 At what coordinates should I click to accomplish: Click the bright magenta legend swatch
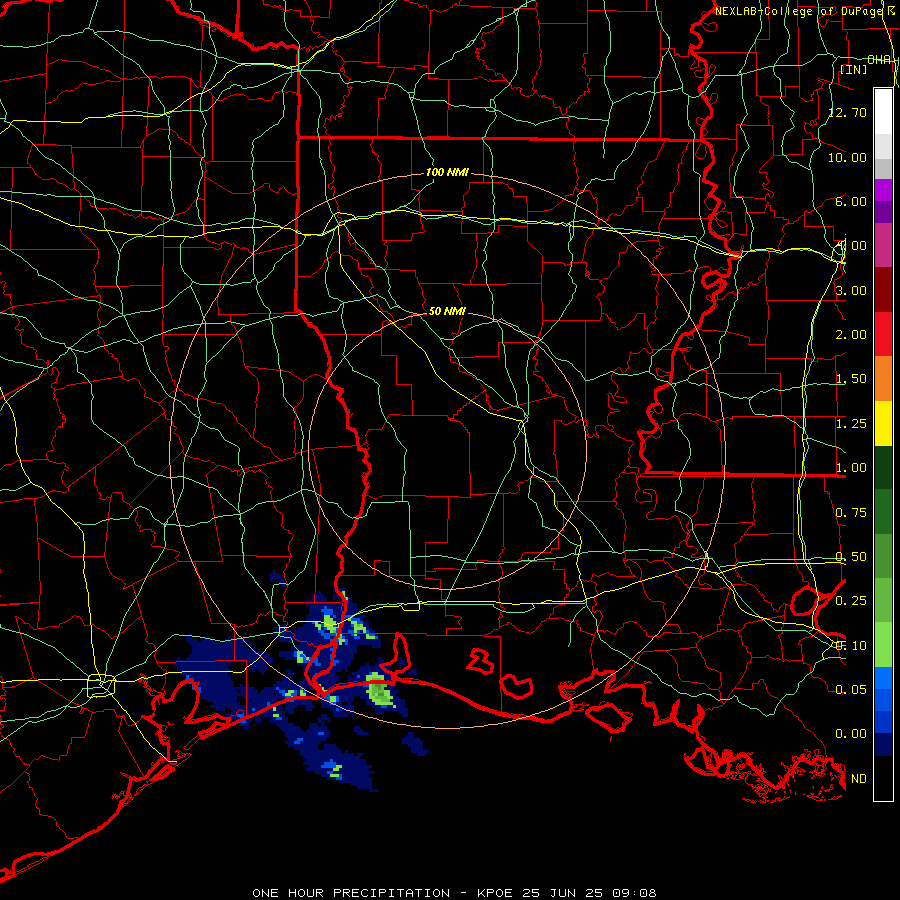[x=883, y=190]
